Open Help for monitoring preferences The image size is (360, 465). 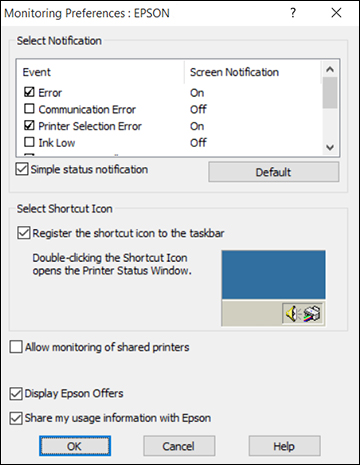(284, 446)
